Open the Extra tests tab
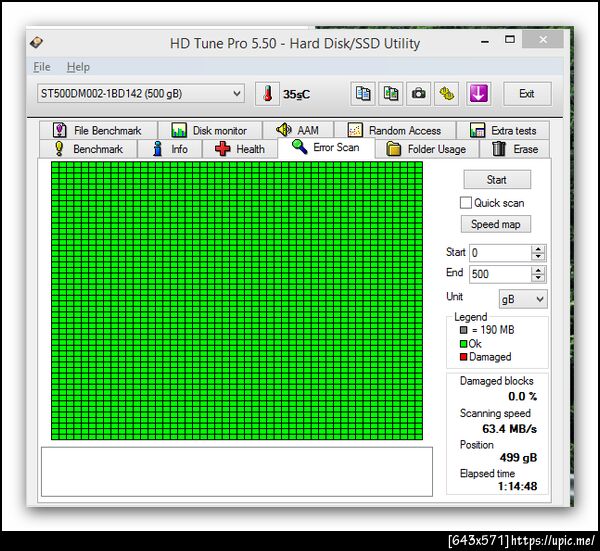Viewport: 600px width, 551px height. pos(503,130)
